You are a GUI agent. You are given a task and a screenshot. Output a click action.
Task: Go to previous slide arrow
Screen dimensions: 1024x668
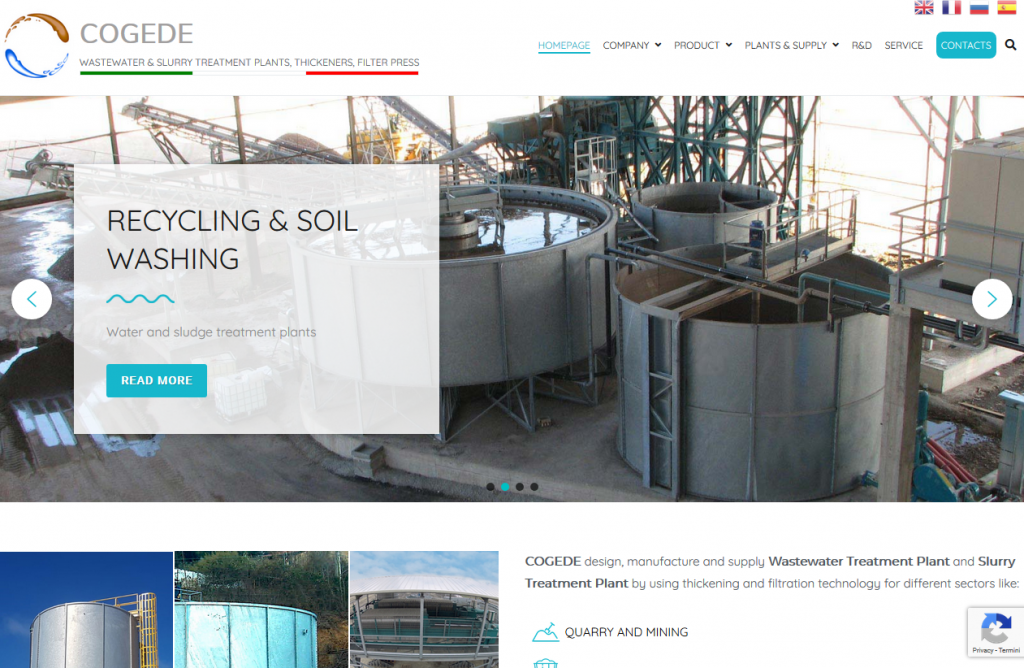[31, 299]
